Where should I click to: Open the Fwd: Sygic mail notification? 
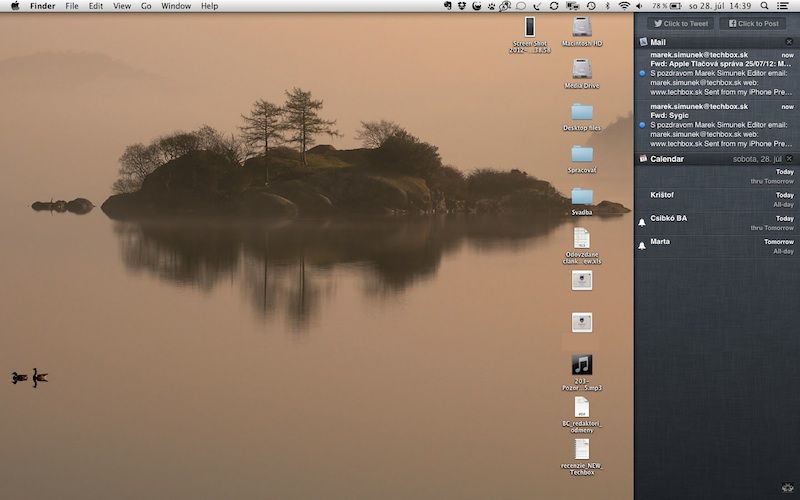[717, 125]
